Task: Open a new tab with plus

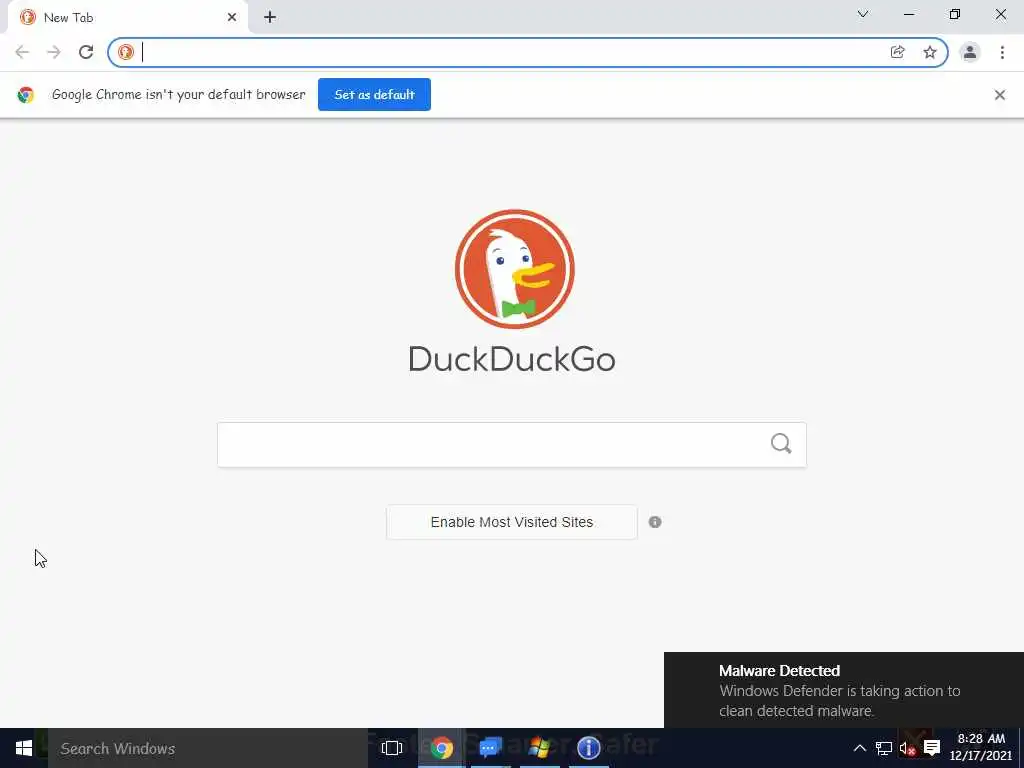Action: 270,18
